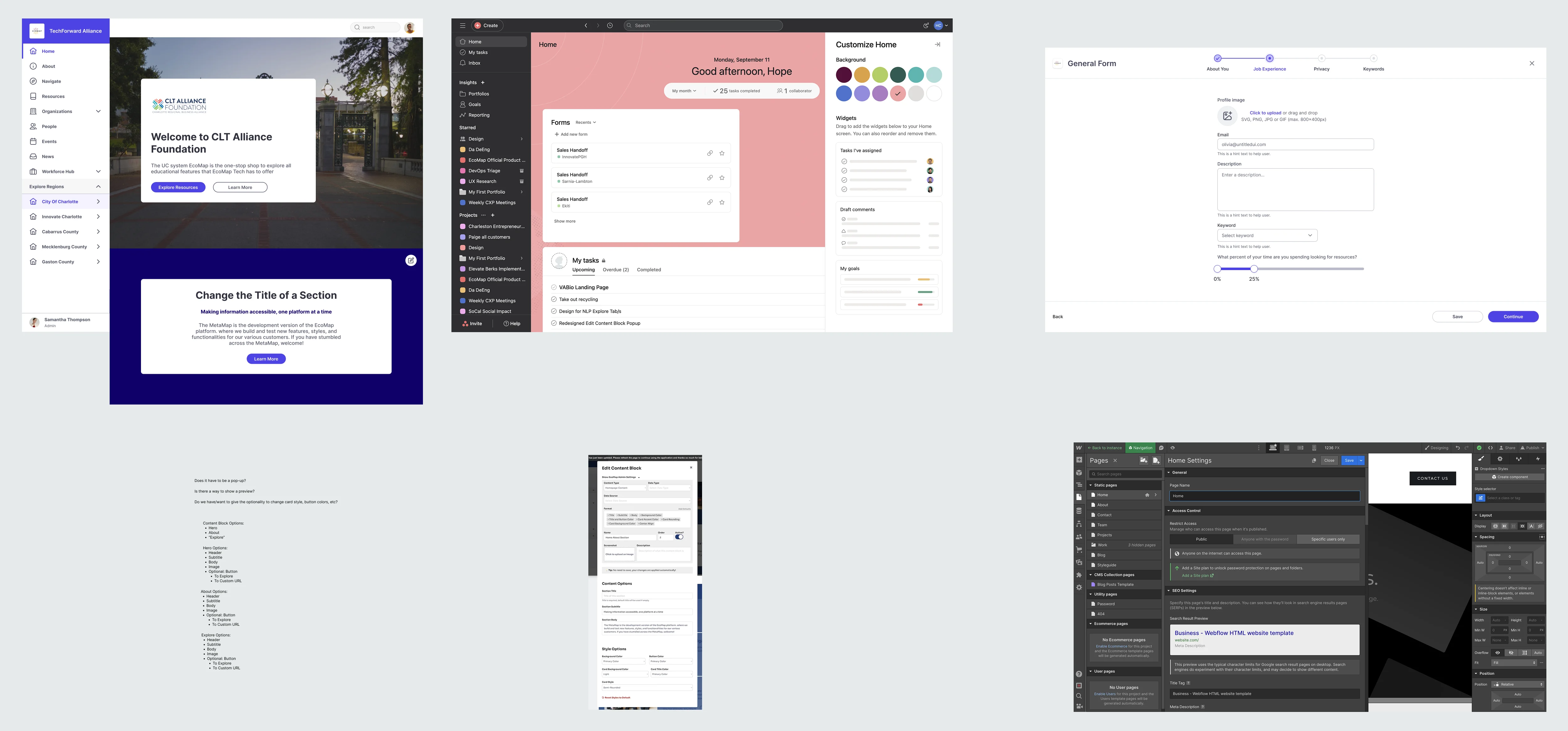Screen dimensions: 1568x731
Task: Open the Select keyword dropdown
Action: point(1267,236)
